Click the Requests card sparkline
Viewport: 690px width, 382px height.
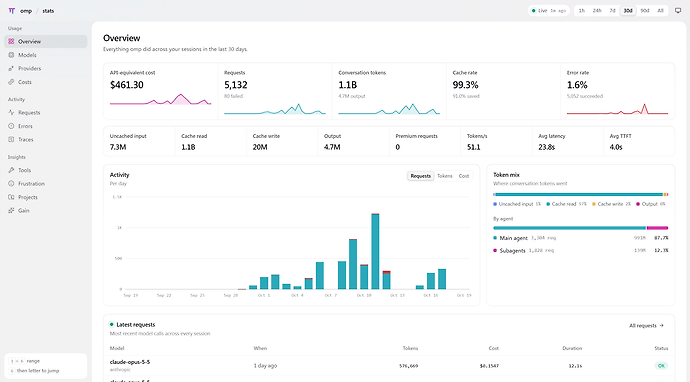[x=275, y=109]
